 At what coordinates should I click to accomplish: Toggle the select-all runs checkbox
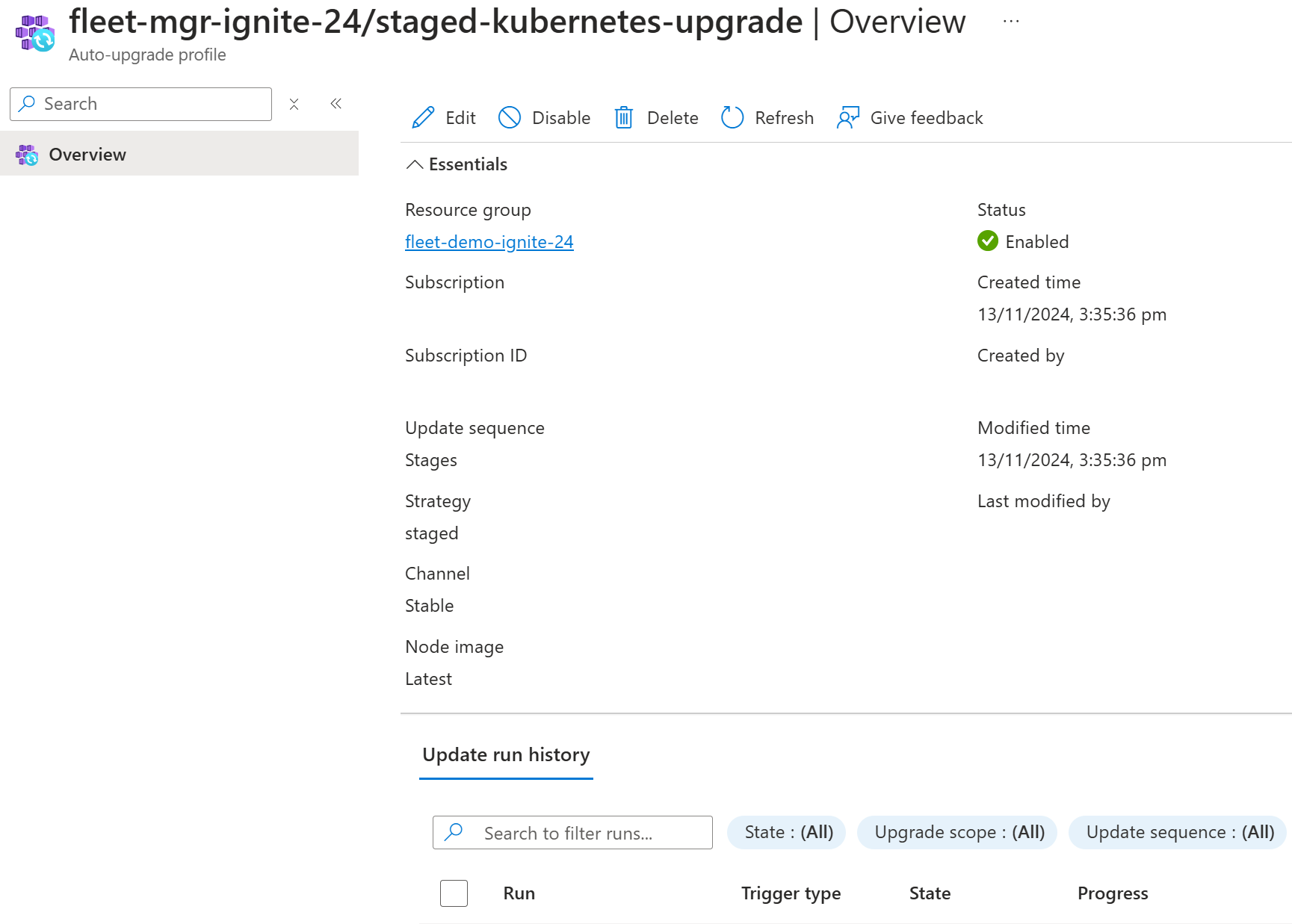(454, 893)
